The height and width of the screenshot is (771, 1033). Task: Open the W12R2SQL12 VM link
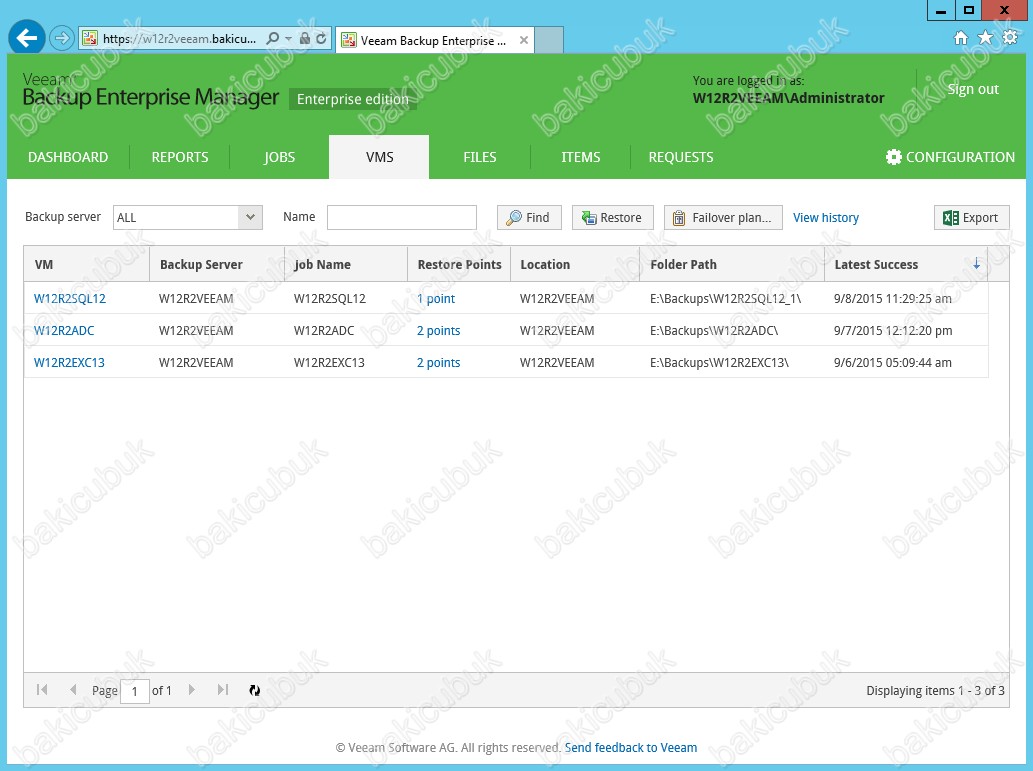(x=70, y=299)
